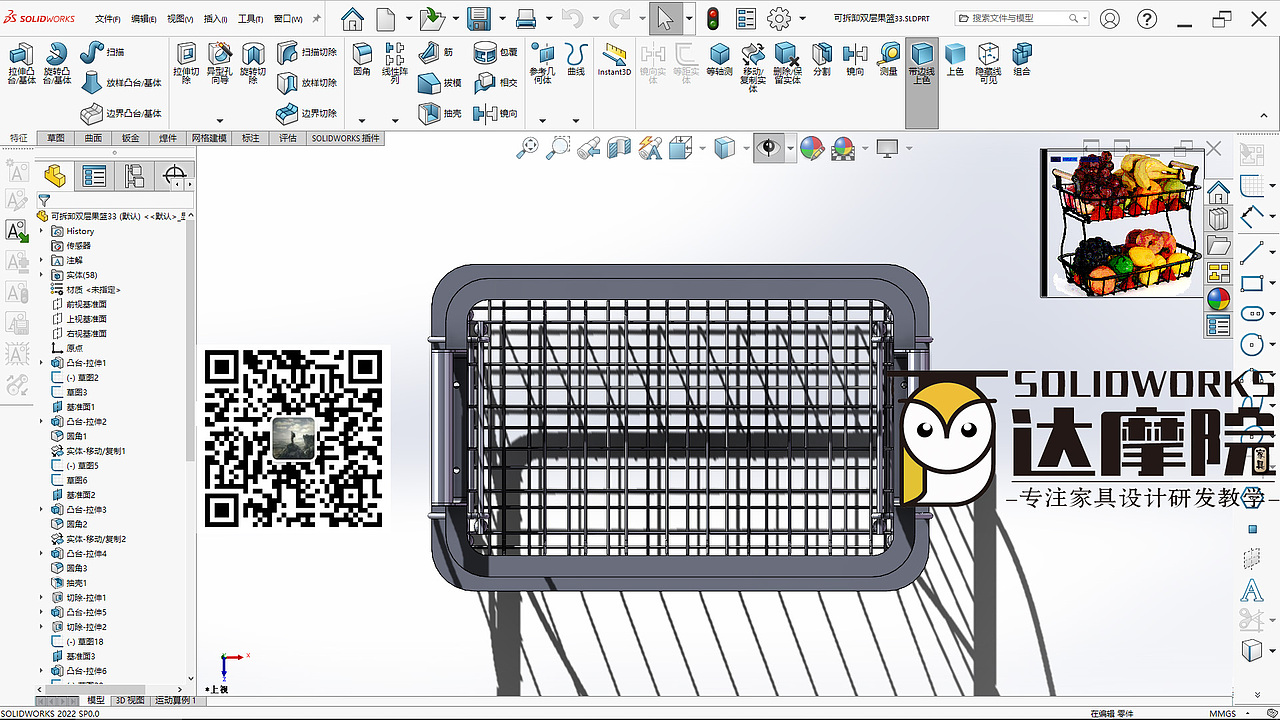Viewport: 1280px width, 720px height.
Task: Open the 插入(I) Insert menu
Action: tap(215, 19)
